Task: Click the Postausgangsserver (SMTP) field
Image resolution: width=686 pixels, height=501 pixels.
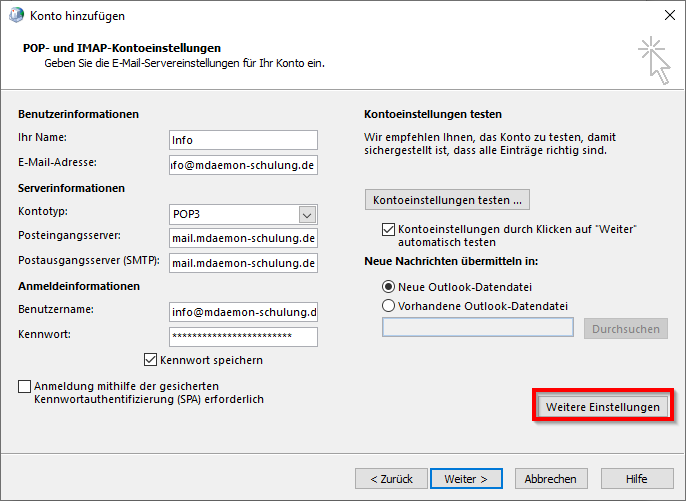Action: coord(243,263)
